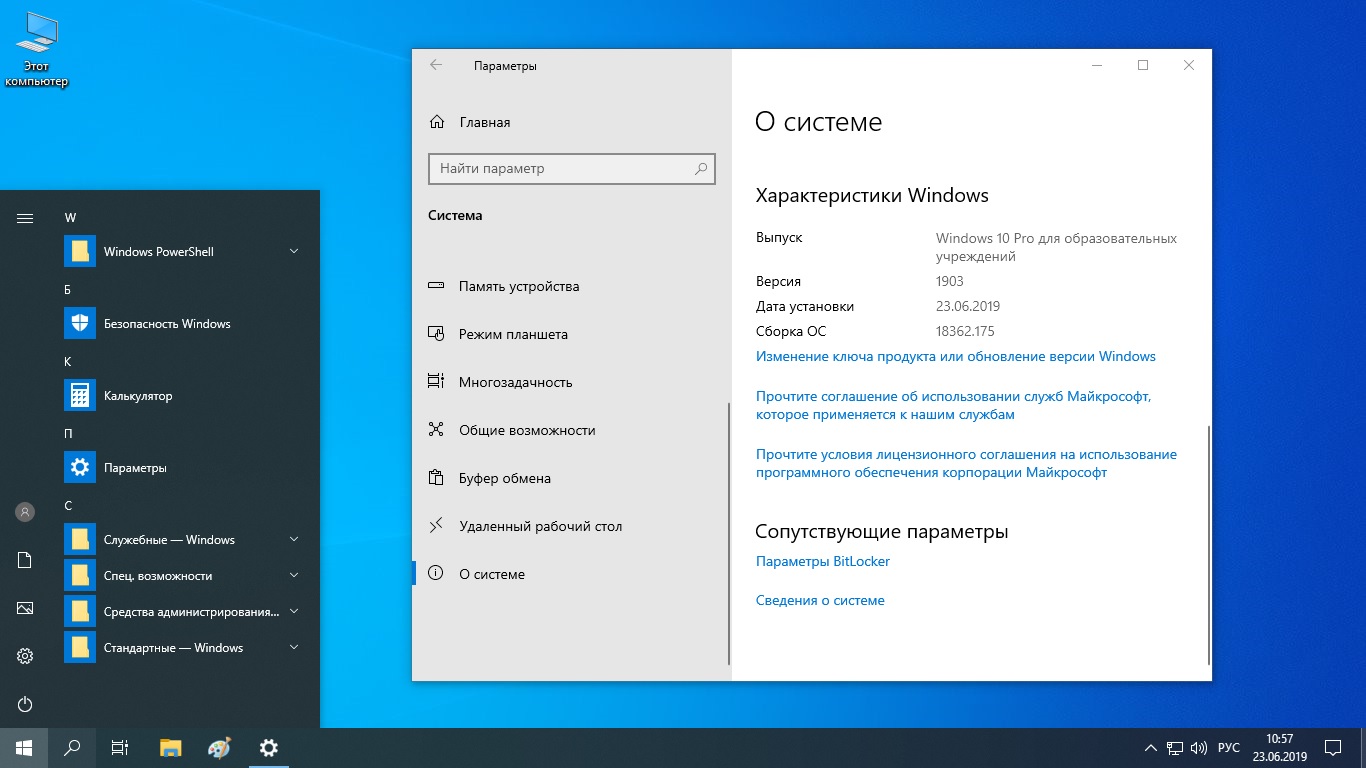The width and height of the screenshot is (1366, 768).
Task: Expand the Служебные — Windows folder chevron
Action: [x=294, y=539]
